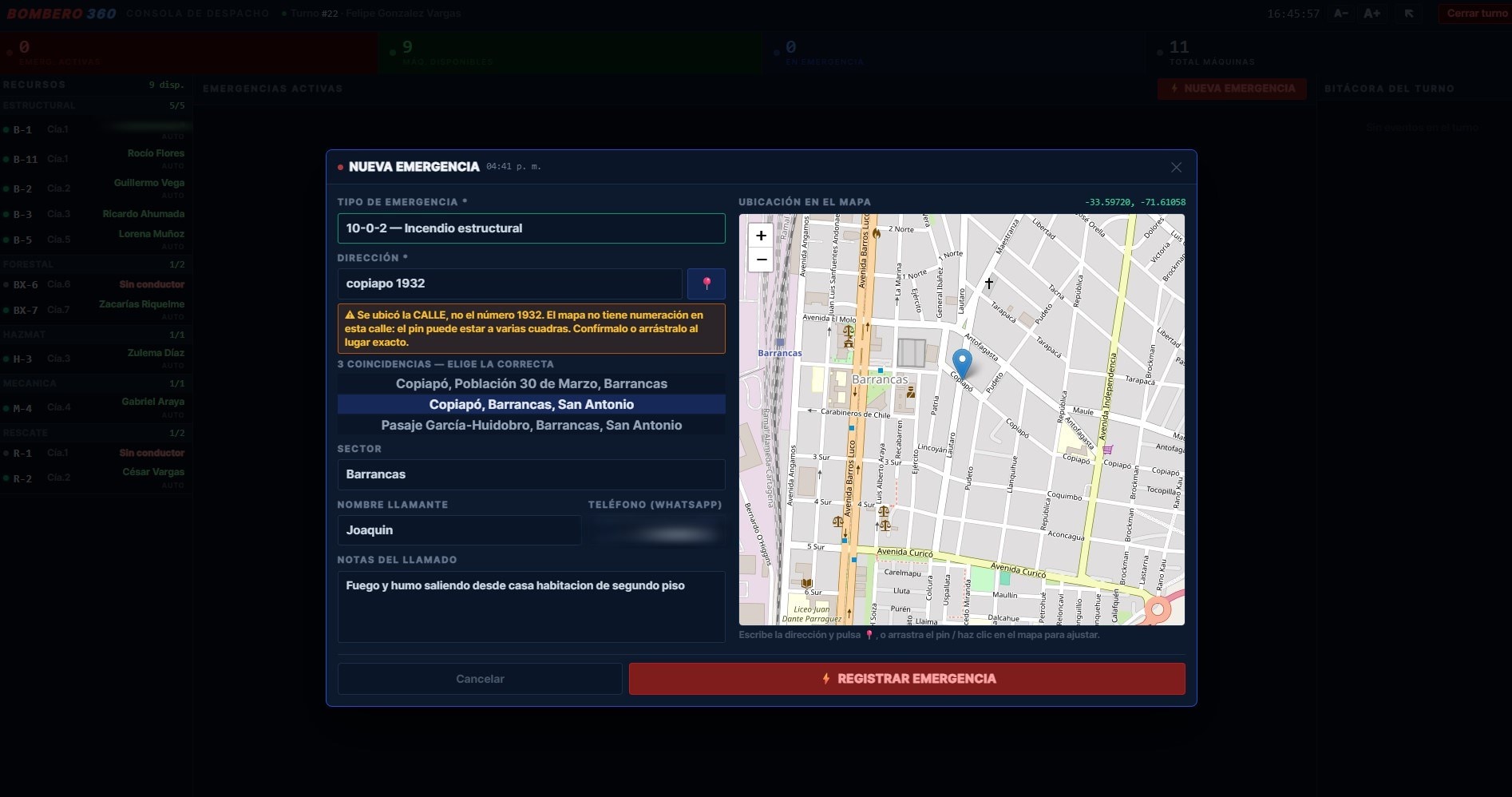Click the Notas del Llamado text area
The height and width of the screenshot is (797, 1512).
pos(531,607)
